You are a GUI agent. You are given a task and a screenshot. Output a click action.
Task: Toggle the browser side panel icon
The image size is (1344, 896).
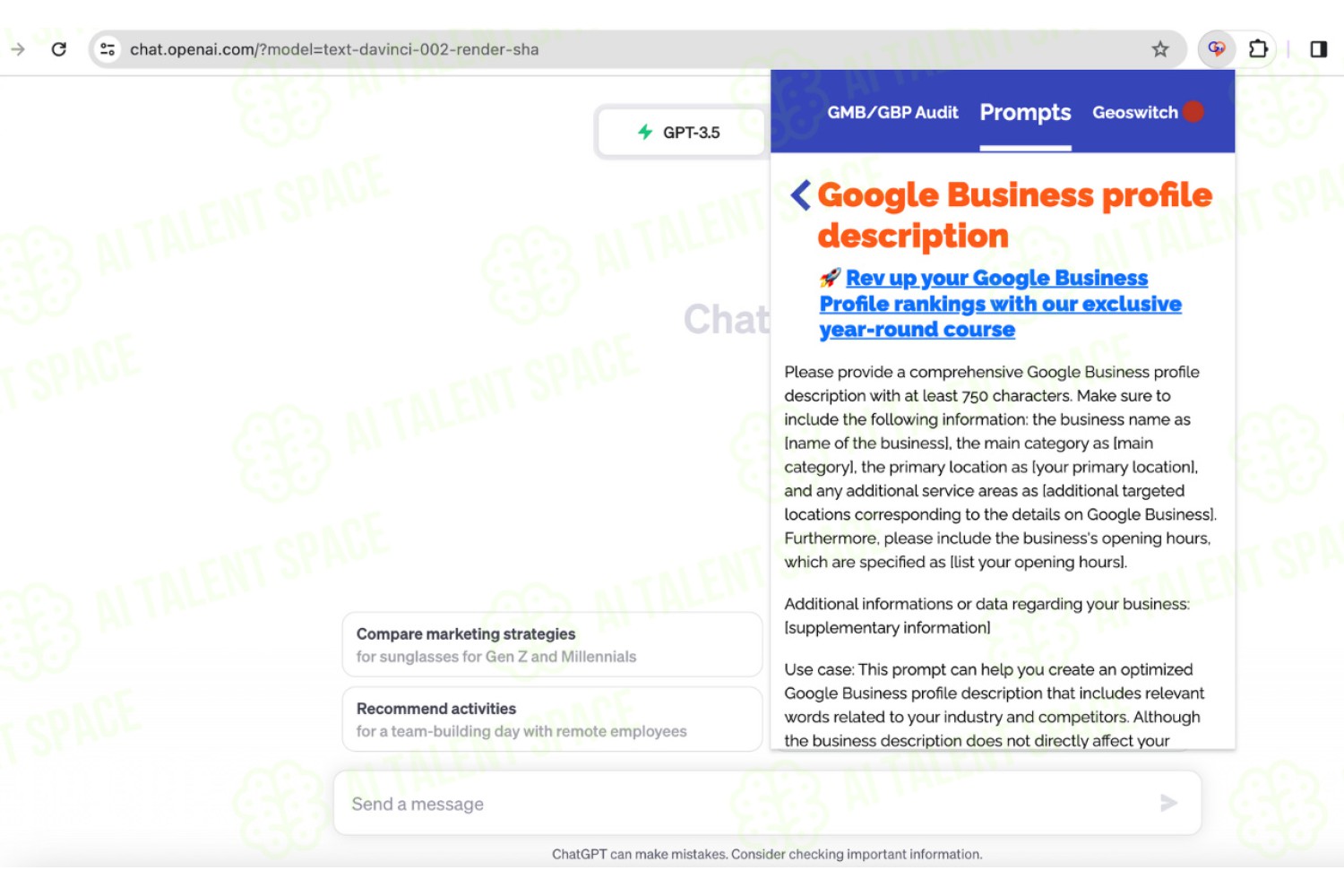[1318, 48]
